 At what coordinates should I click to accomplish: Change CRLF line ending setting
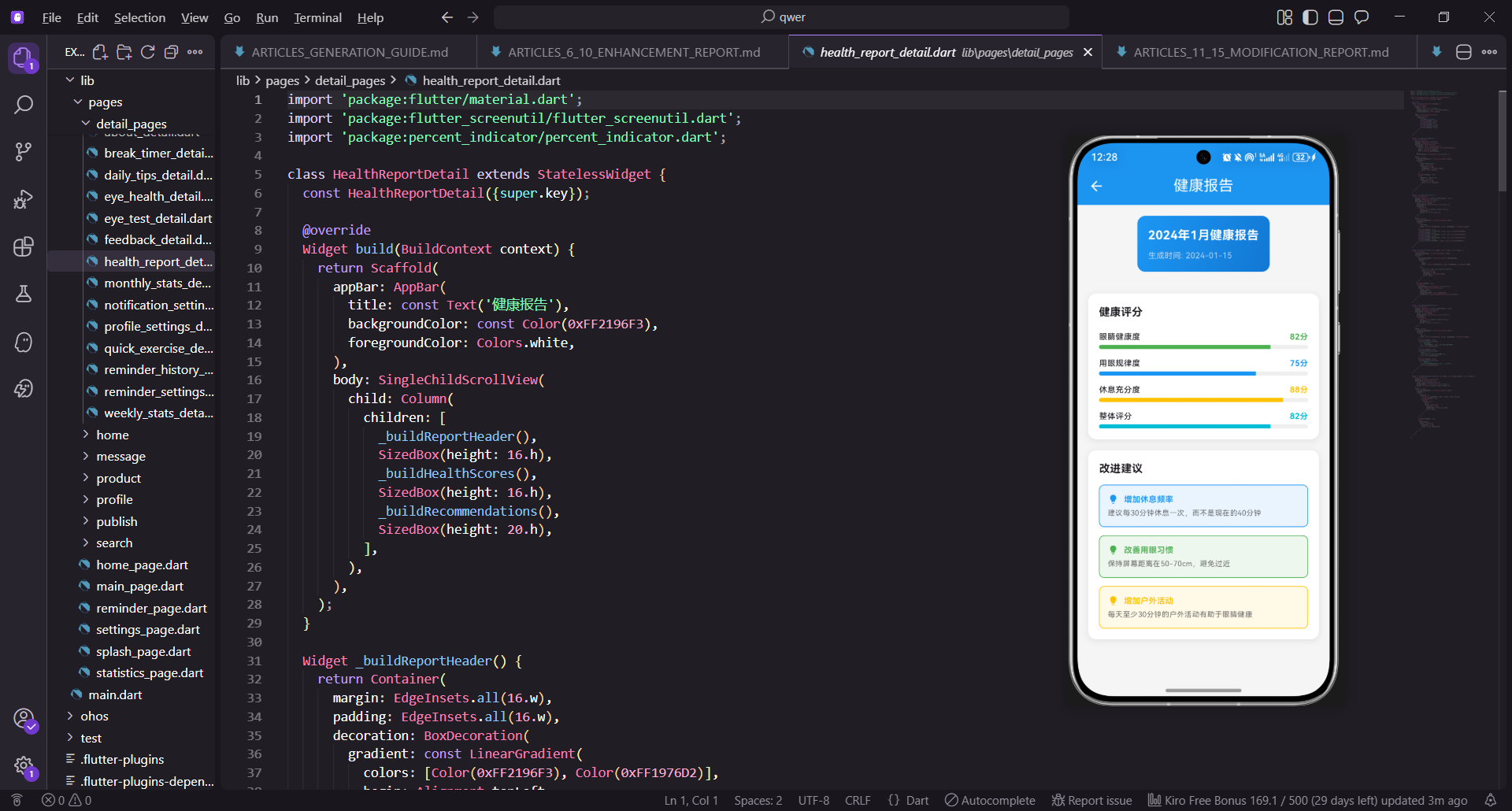(858, 800)
